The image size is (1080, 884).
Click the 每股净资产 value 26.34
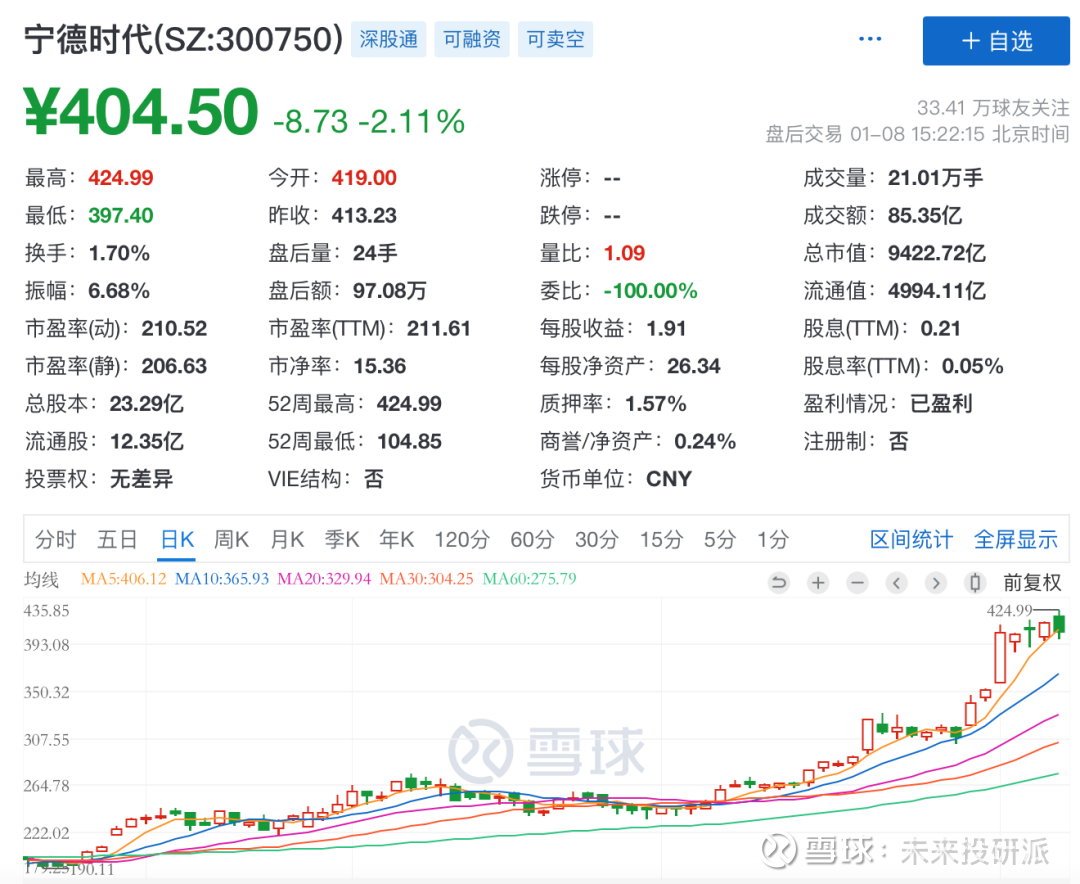(x=694, y=366)
